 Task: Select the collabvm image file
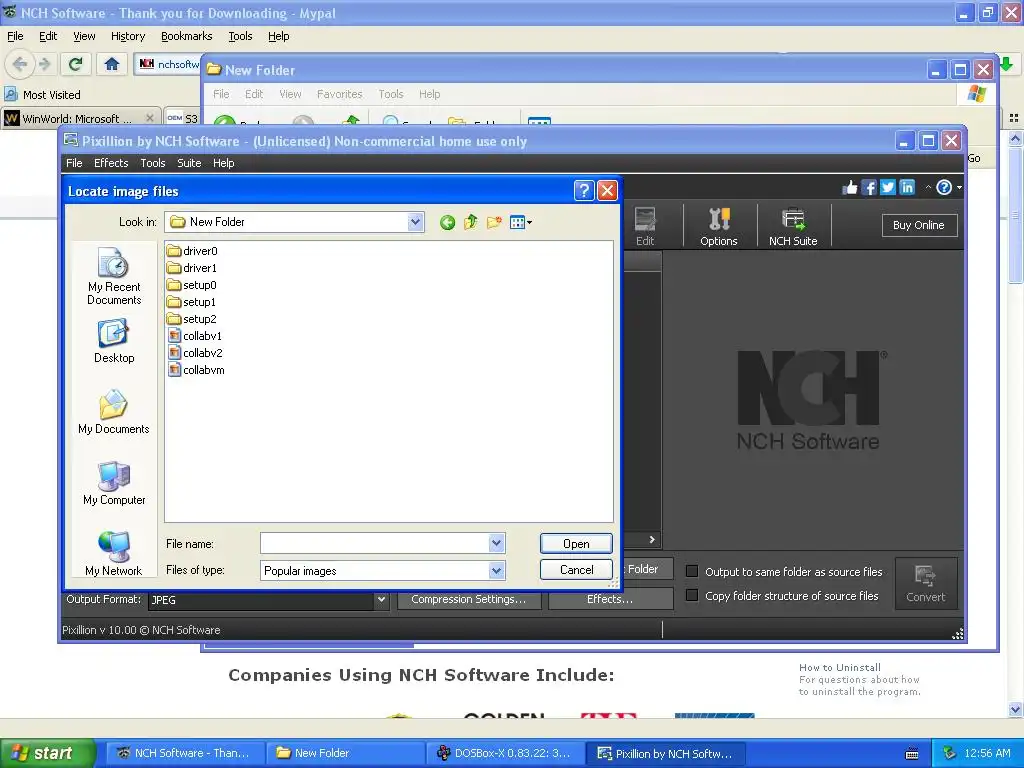pos(197,370)
